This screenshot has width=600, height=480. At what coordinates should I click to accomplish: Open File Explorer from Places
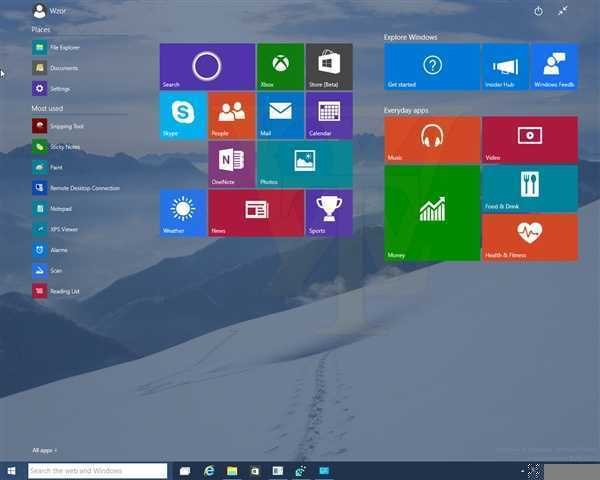pyautogui.click(x=56, y=47)
